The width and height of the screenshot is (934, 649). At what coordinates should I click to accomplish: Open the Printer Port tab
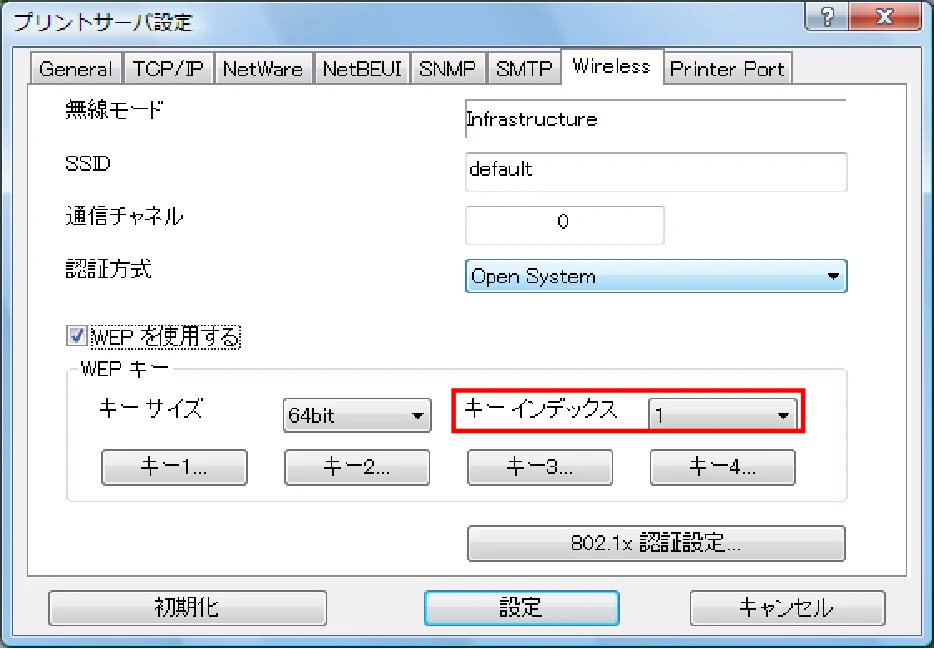(727, 68)
